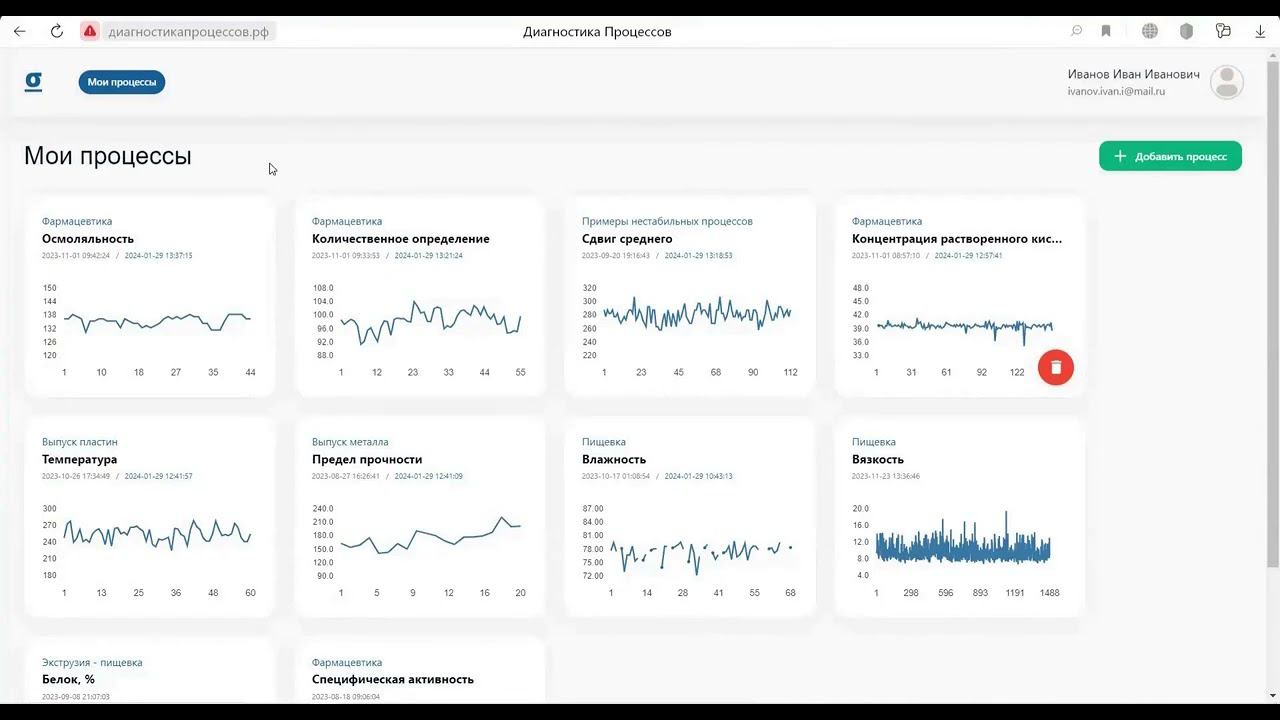Open the Влажность process card
Image resolution: width=1280 pixels, height=720 pixels.
pyautogui.click(x=690, y=517)
